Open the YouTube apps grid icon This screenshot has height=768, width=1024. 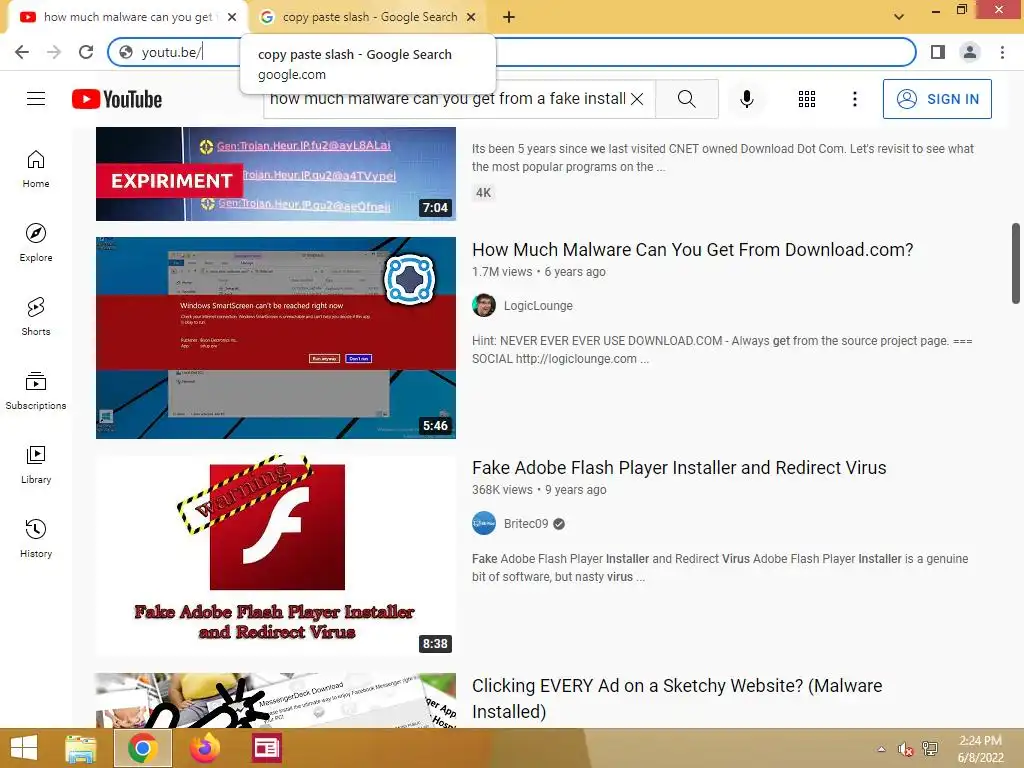coord(807,99)
